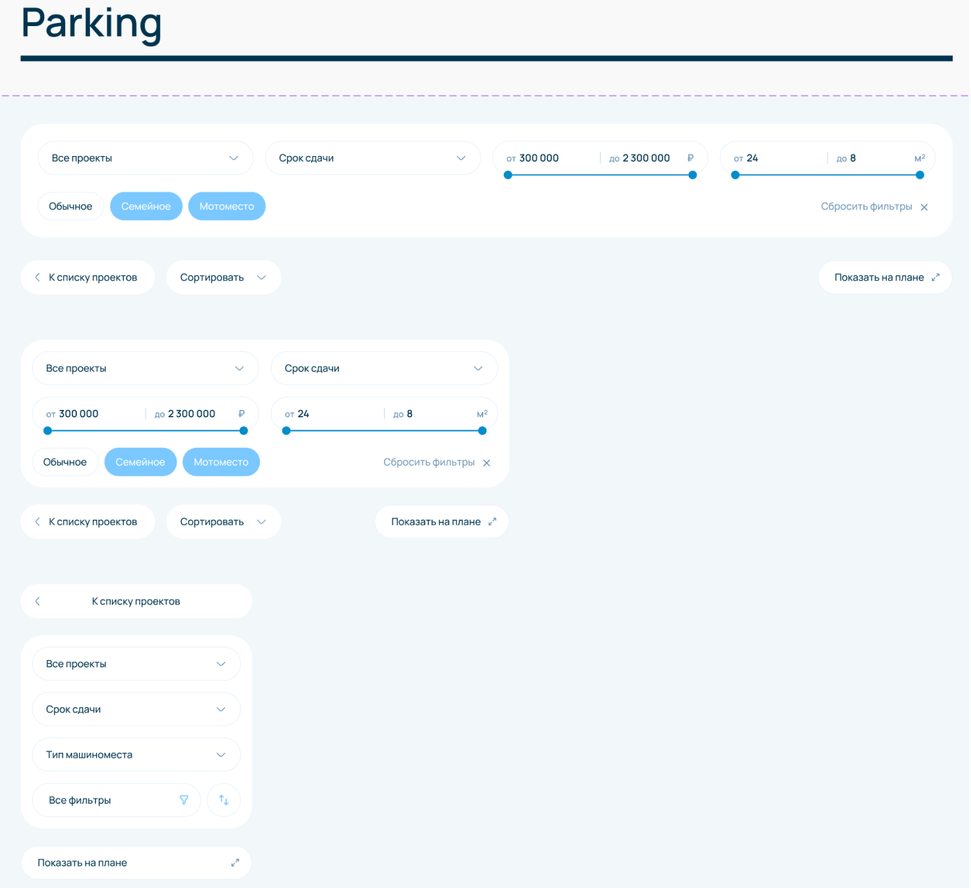This screenshot has width=971, height=888.
Task: Click the funnel icon in Все фильтры
Action: (184, 800)
